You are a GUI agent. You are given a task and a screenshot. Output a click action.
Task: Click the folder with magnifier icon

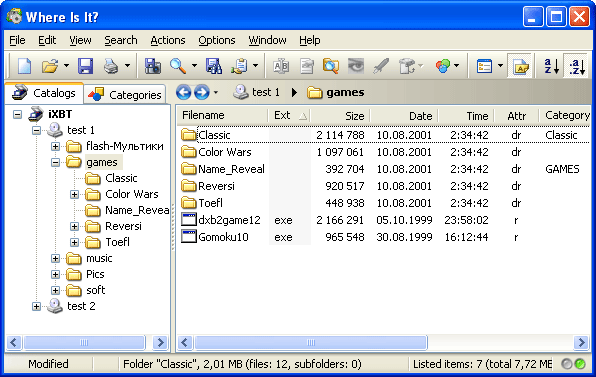click(331, 66)
